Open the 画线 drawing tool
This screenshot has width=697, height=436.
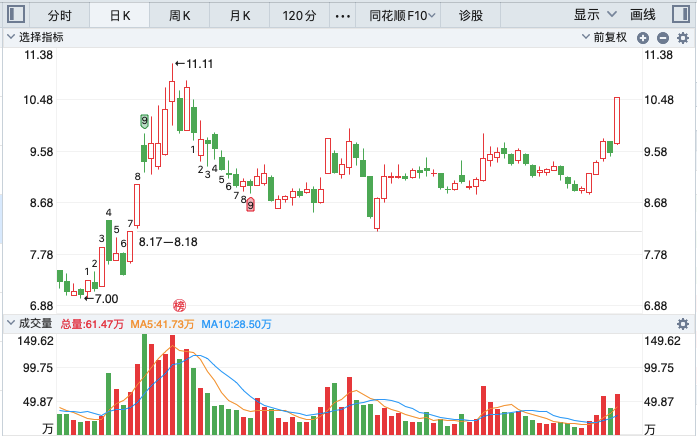[x=642, y=15]
